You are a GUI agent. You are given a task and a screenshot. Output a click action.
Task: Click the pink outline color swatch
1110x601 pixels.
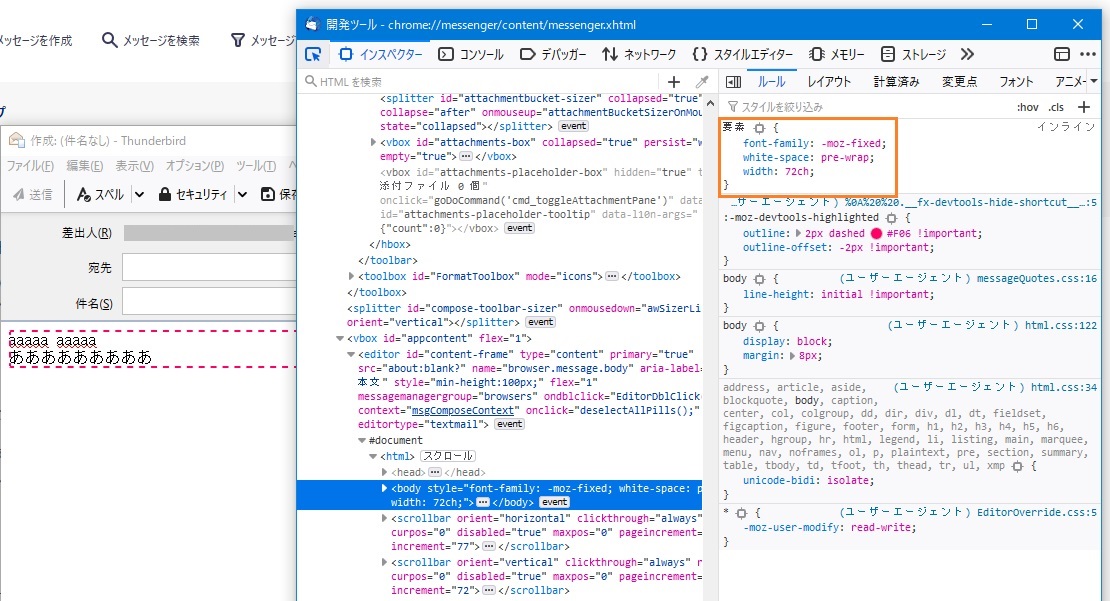[x=876, y=233]
